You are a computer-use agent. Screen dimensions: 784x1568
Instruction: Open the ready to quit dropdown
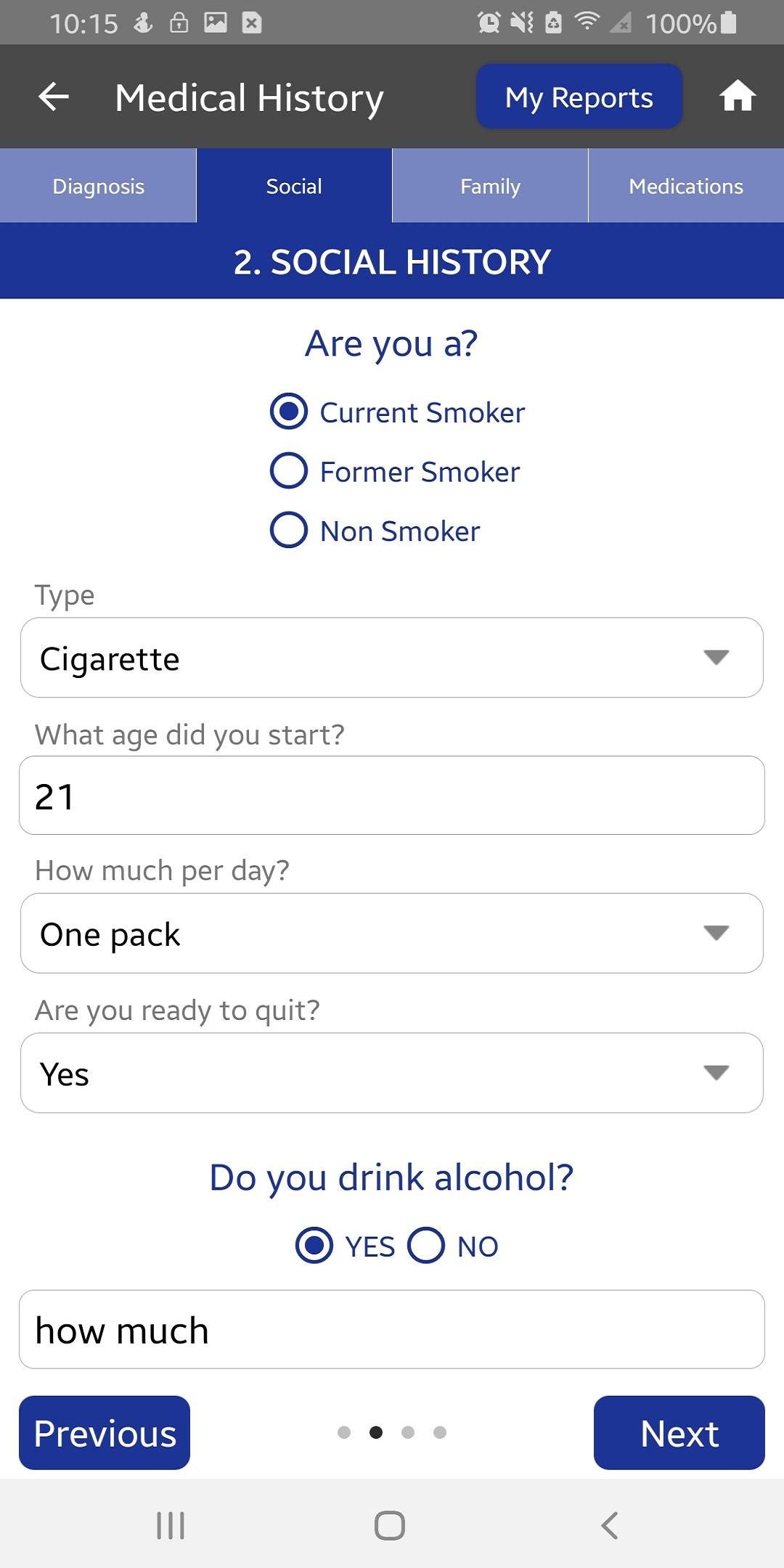(392, 1073)
